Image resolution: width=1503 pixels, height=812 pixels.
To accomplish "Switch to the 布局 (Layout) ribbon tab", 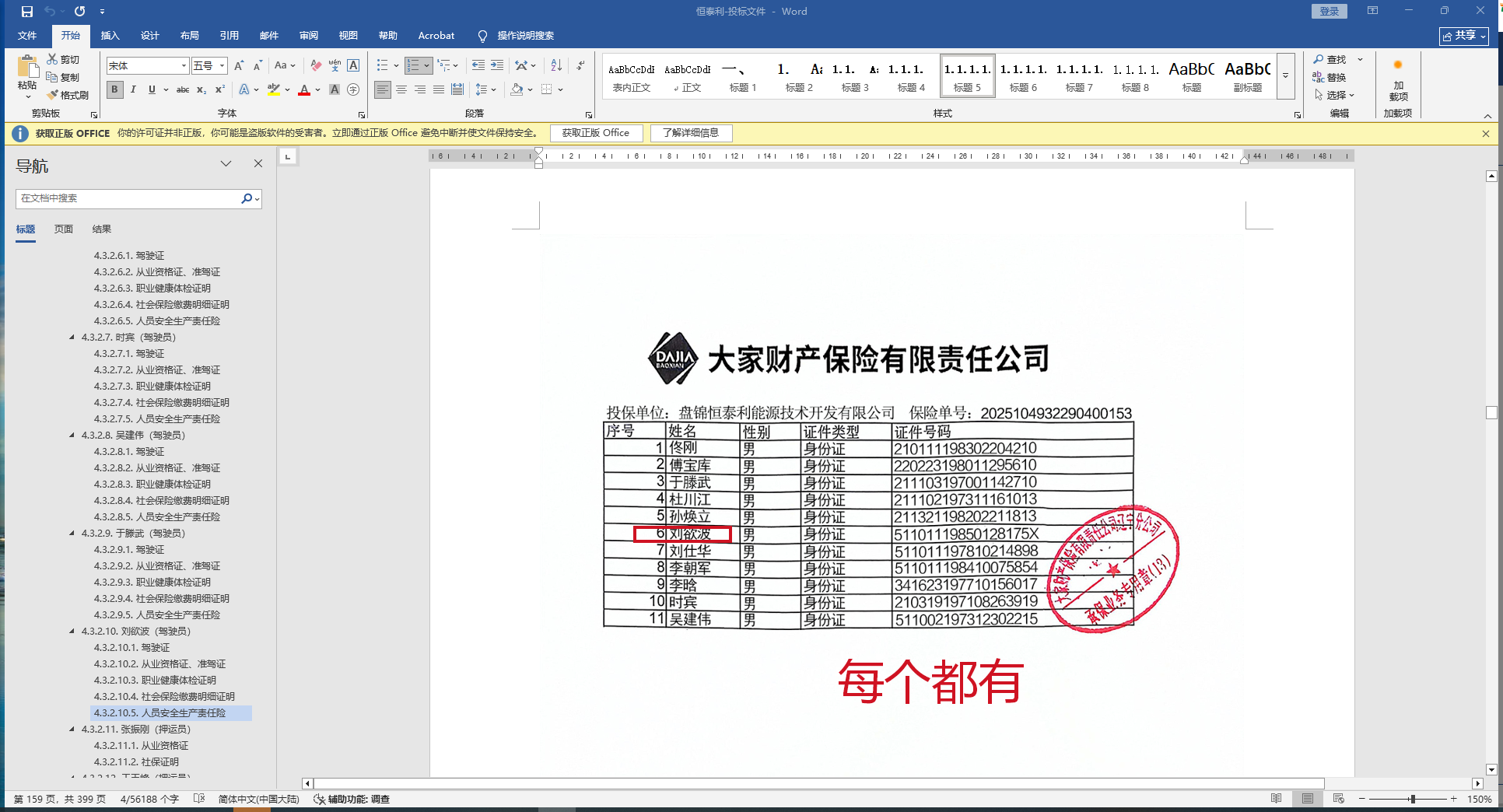I will click(190, 36).
